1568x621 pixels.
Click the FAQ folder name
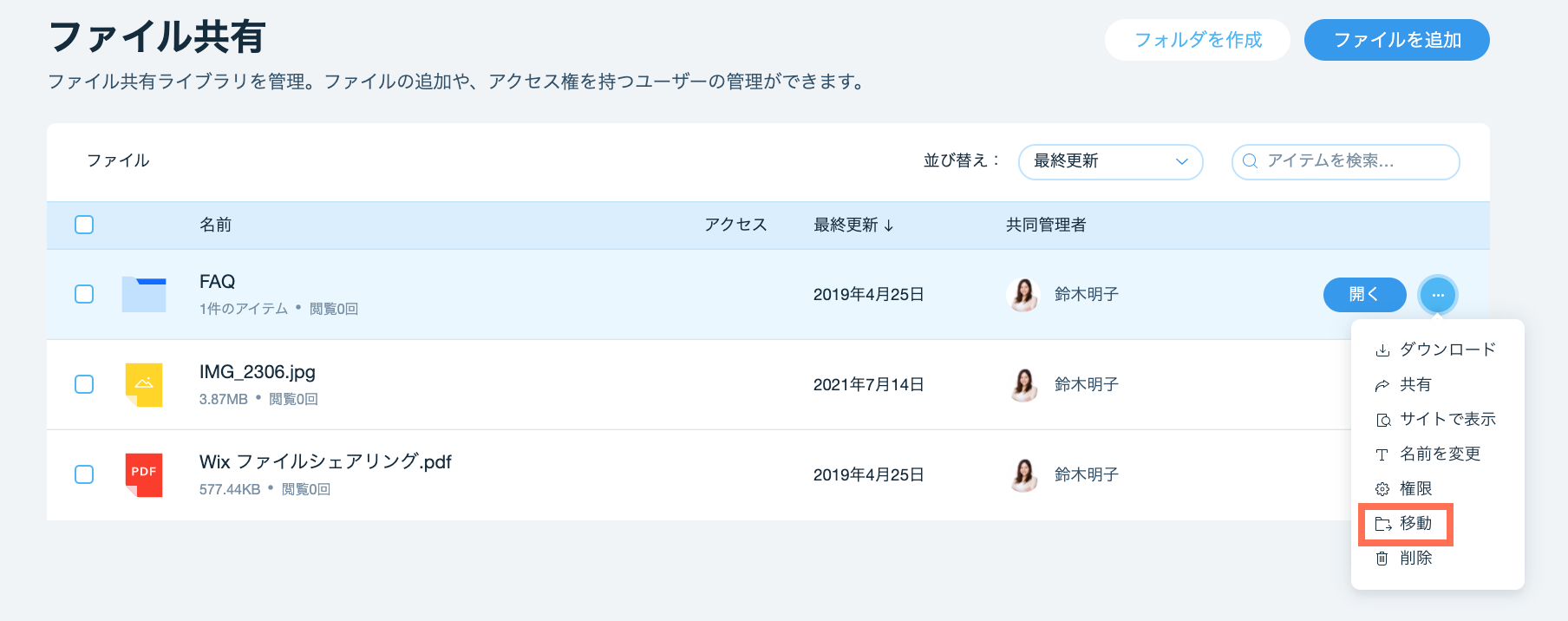click(x=217, y=282)
